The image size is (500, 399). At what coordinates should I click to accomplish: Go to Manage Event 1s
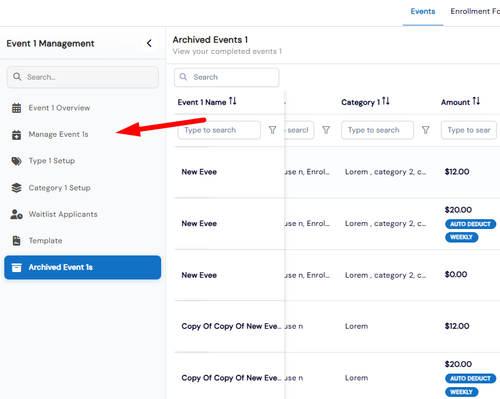(x=58, y=134)
